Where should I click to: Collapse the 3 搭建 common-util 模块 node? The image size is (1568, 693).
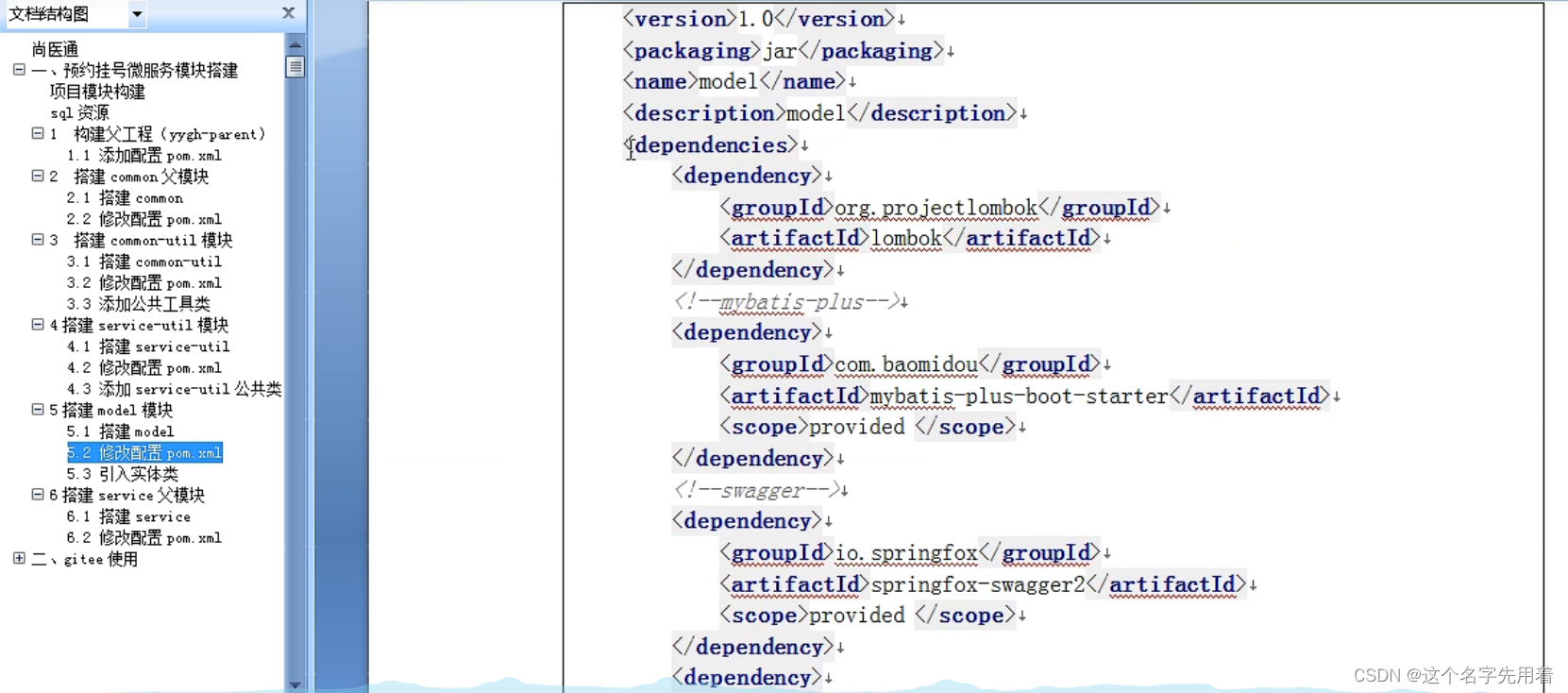point(38,240)
